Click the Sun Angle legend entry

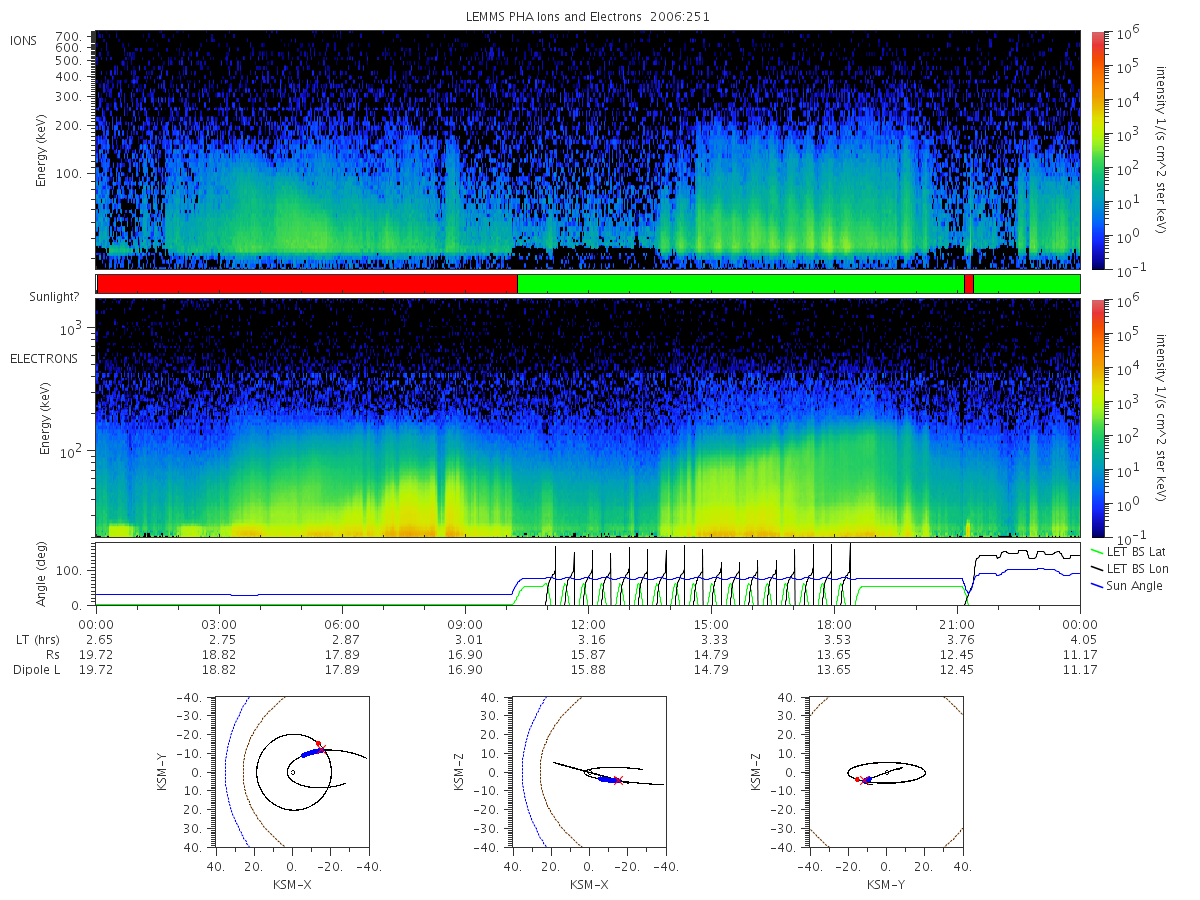(x=1126, y=585)
